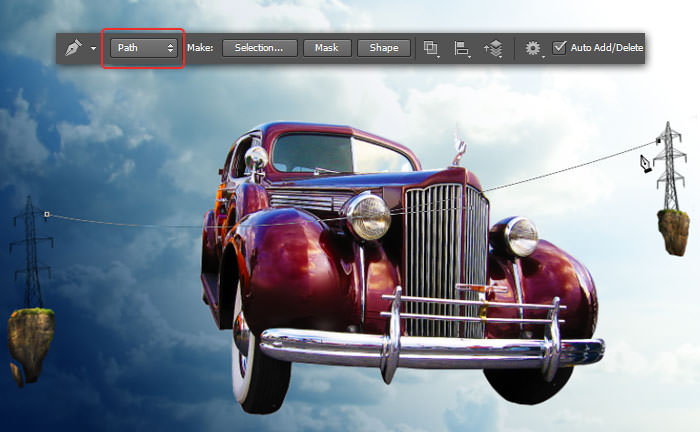This screenshot has height=432, width=700.
Task: Select the Pen tool icon
Action: (x=73, y=48)
